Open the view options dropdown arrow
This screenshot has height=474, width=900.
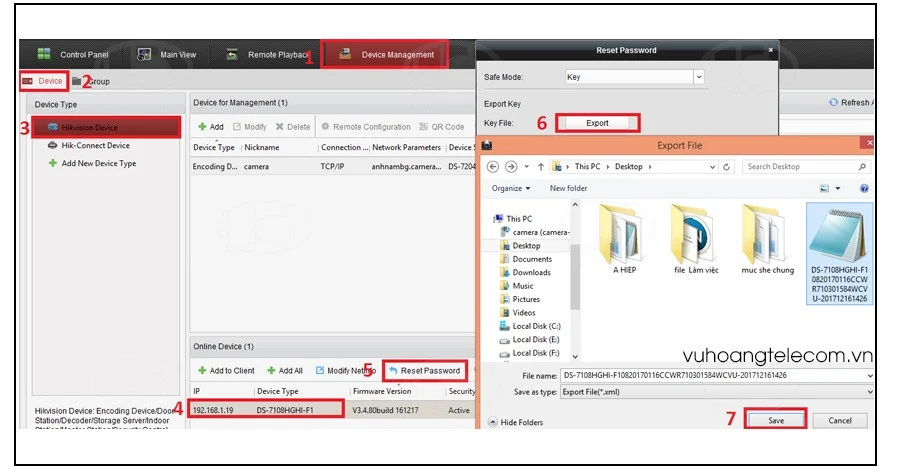pos(837,188)
